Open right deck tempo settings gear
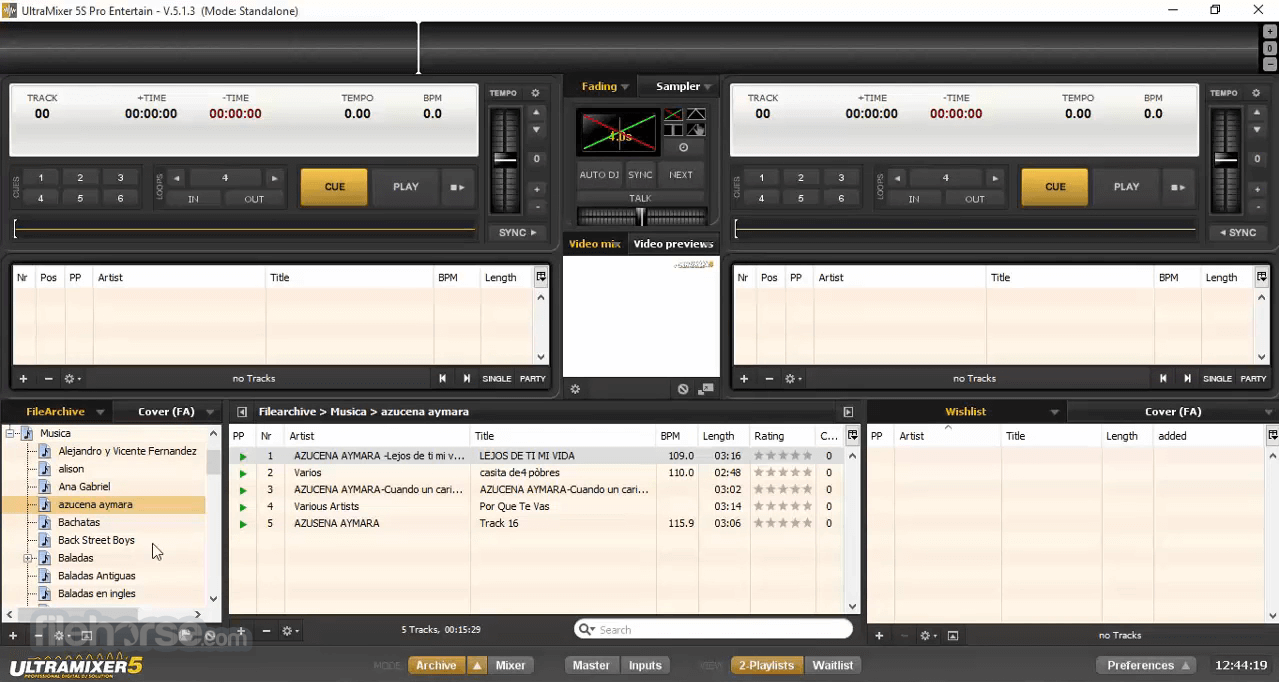Screen dimensions: 1279x682 (1256, 93)
